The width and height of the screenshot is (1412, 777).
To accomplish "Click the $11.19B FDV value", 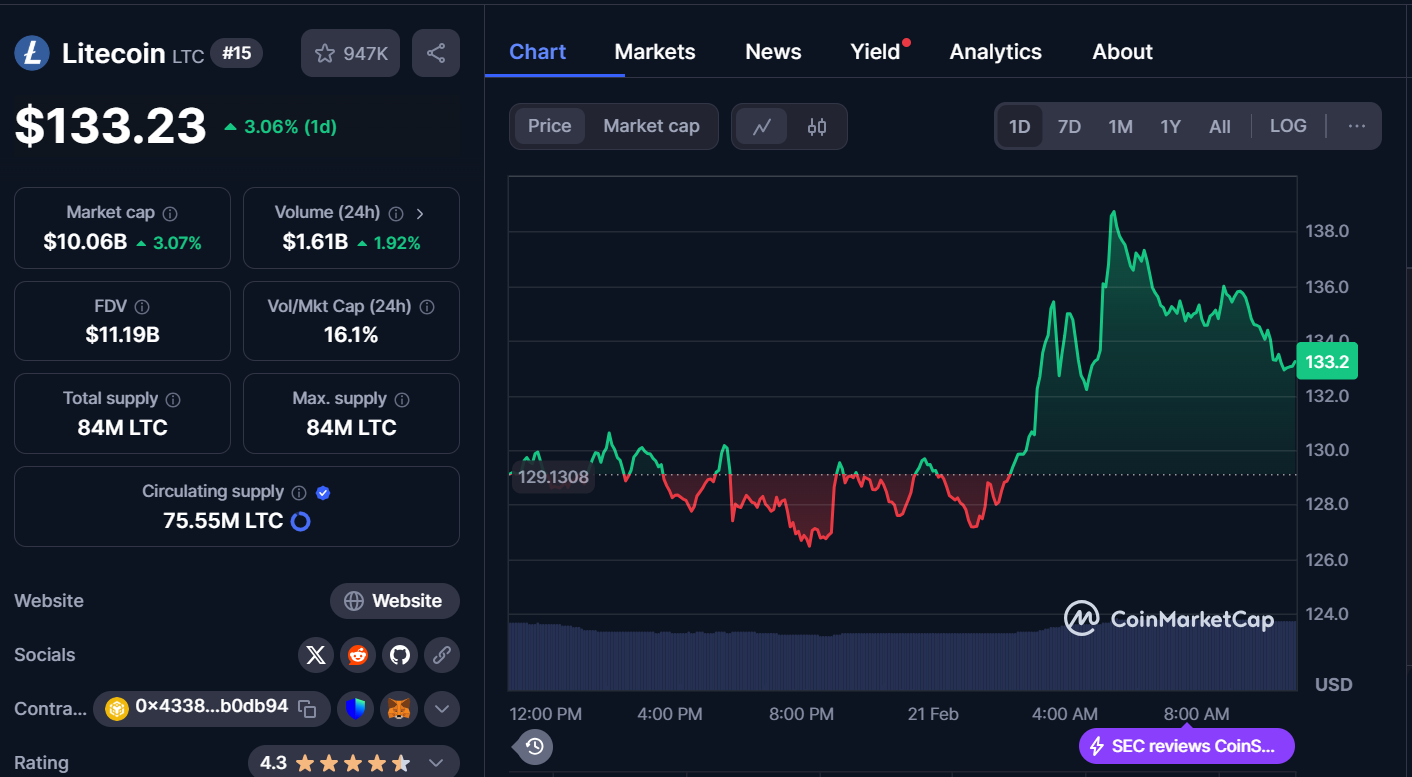I will pos(122,334).
